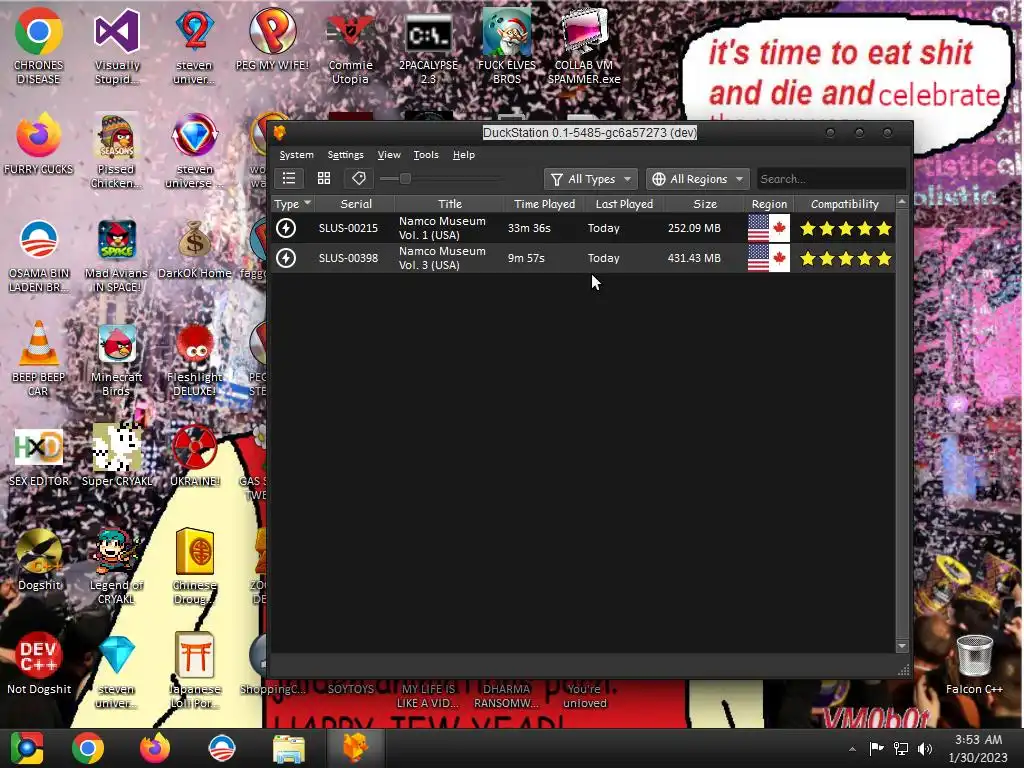Select serial SLUS-00398

(348, 258)
